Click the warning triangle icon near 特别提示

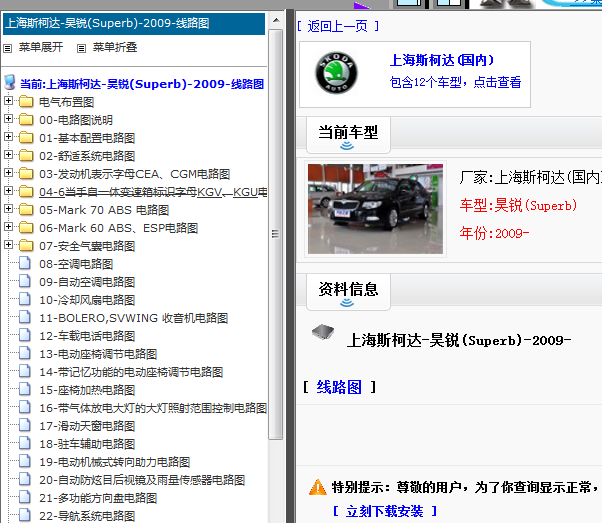tap(318, 487)
